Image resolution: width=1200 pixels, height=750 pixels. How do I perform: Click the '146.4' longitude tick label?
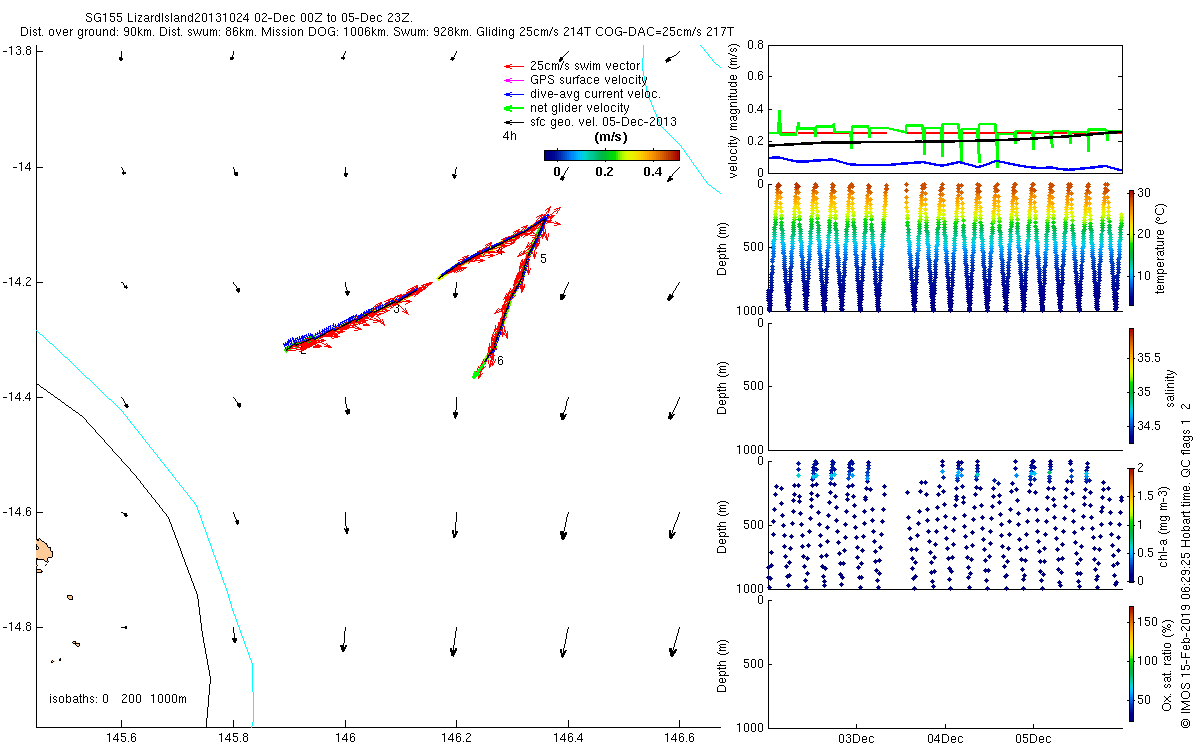pos(568,738)
